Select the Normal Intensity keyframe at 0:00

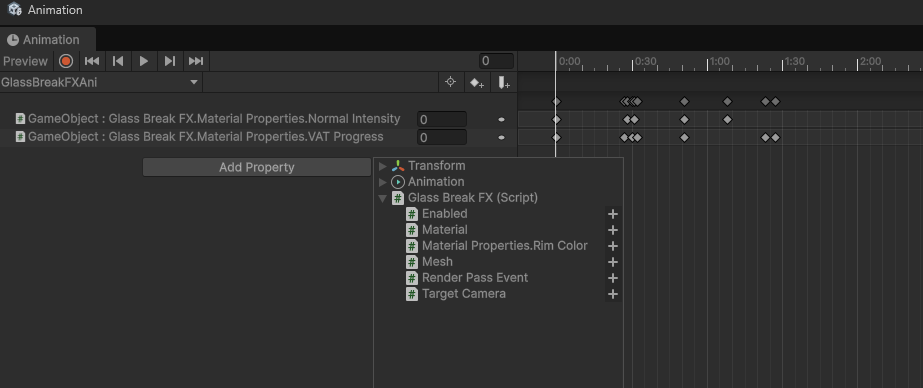click(x=556, y=120)
